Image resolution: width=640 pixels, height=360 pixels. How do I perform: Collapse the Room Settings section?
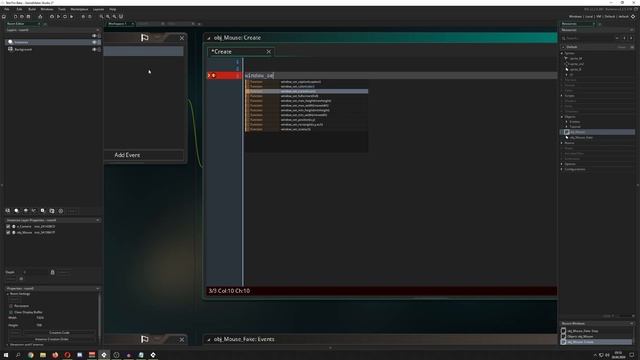[7, 294]
